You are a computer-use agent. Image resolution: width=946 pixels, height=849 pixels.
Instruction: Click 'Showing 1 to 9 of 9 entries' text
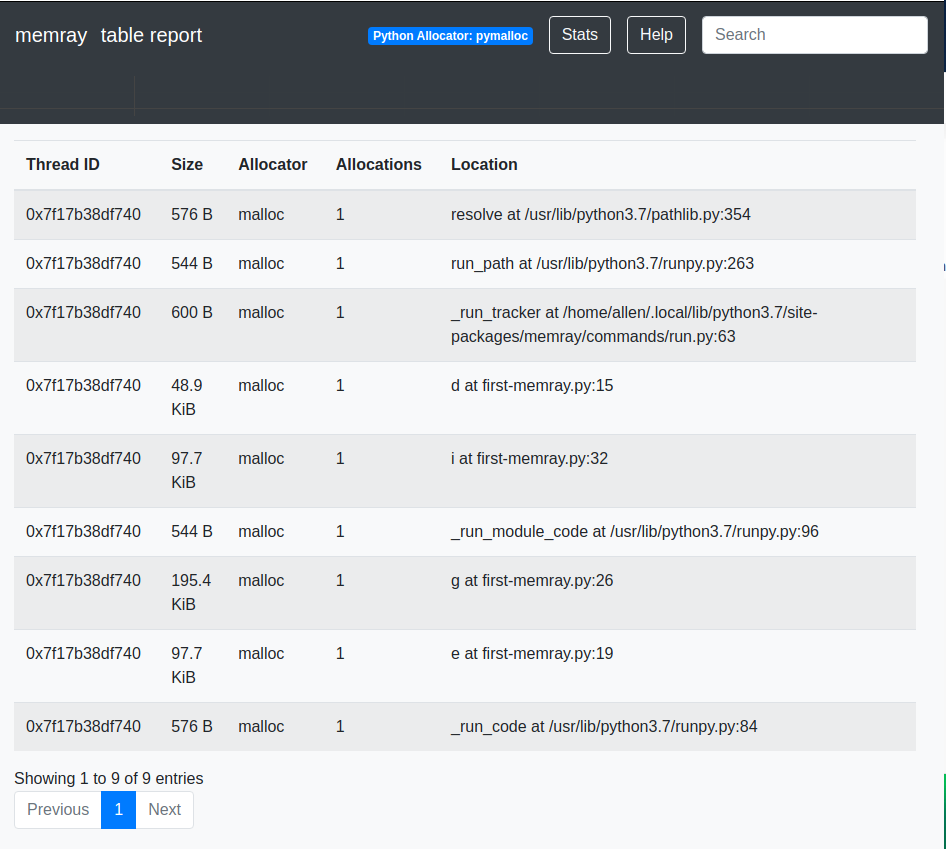[x=109, y=778]
